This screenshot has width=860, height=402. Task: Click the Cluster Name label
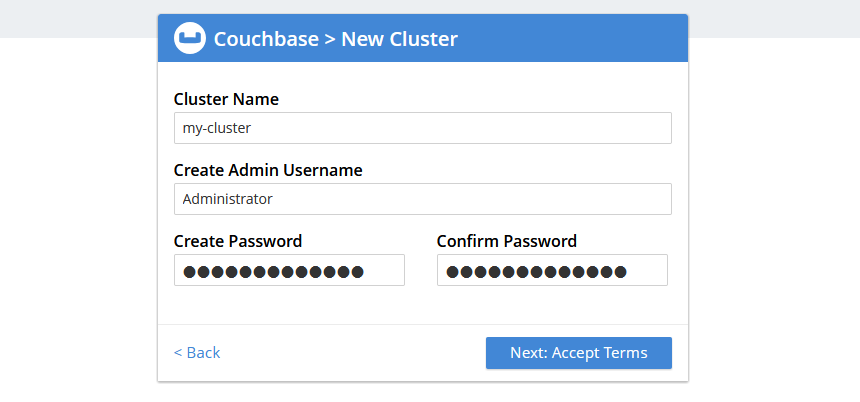226,99
